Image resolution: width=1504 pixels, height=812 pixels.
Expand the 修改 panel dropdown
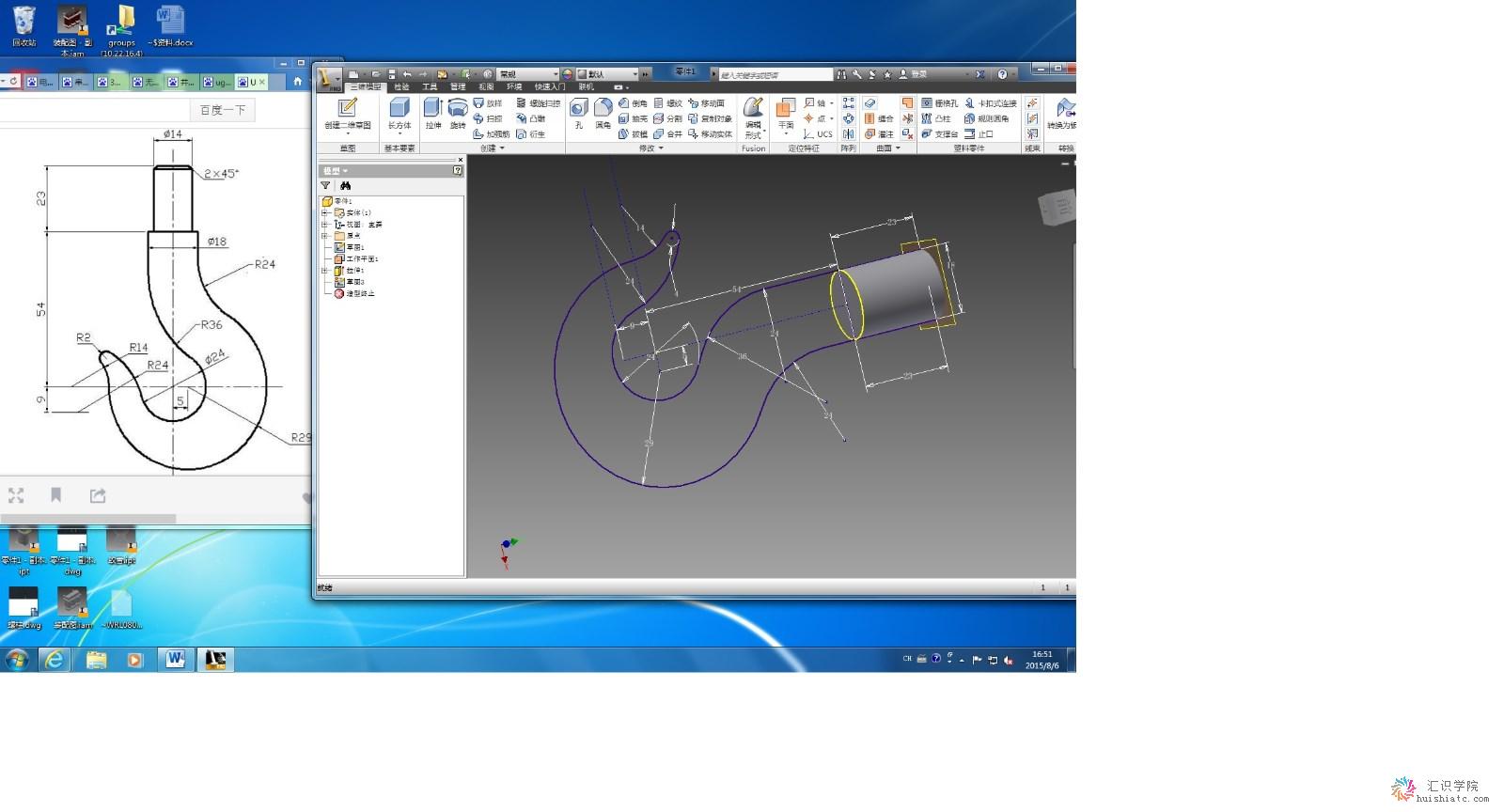pos(651,148)
